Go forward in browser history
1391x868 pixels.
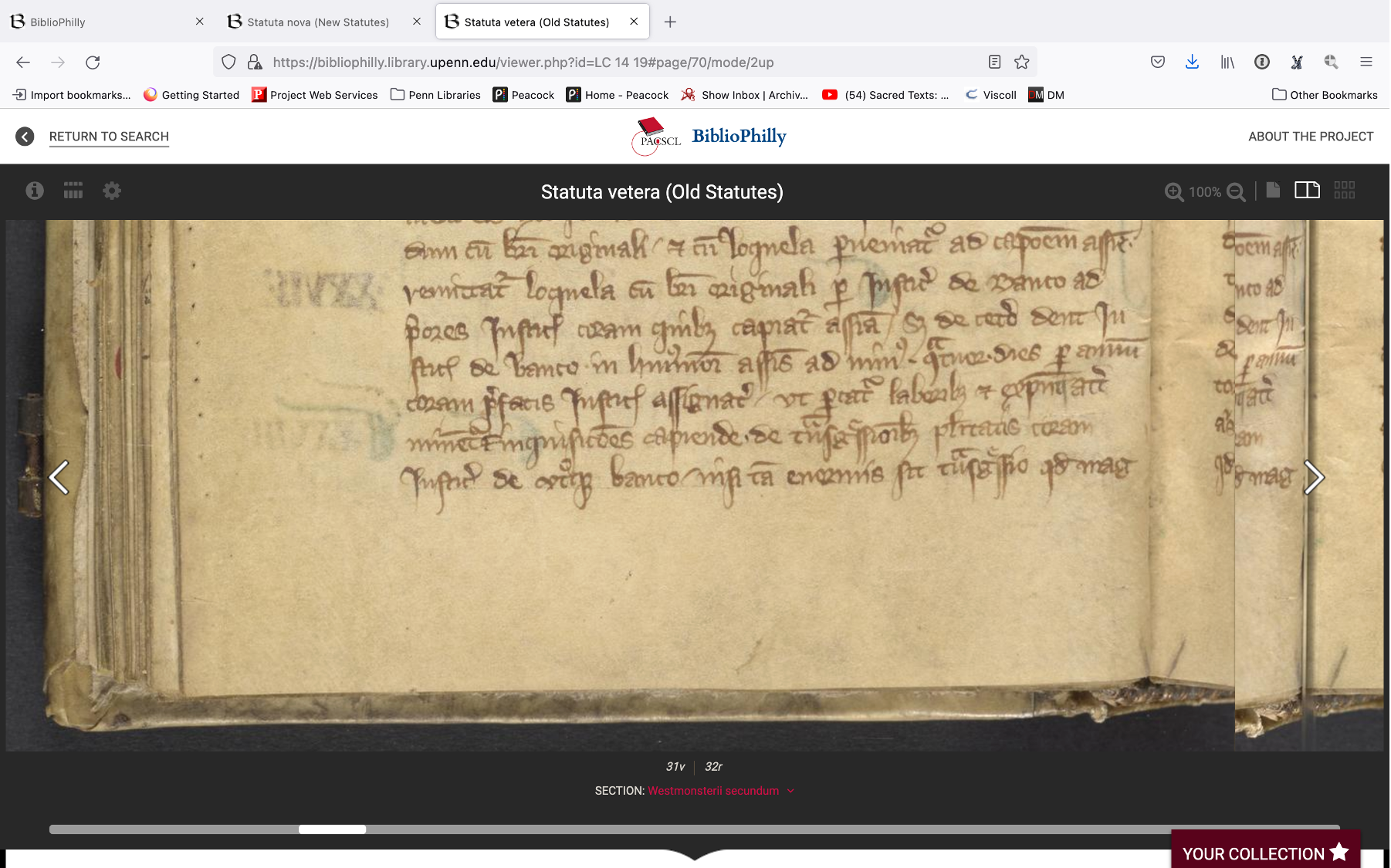click(x=58, y=62)
